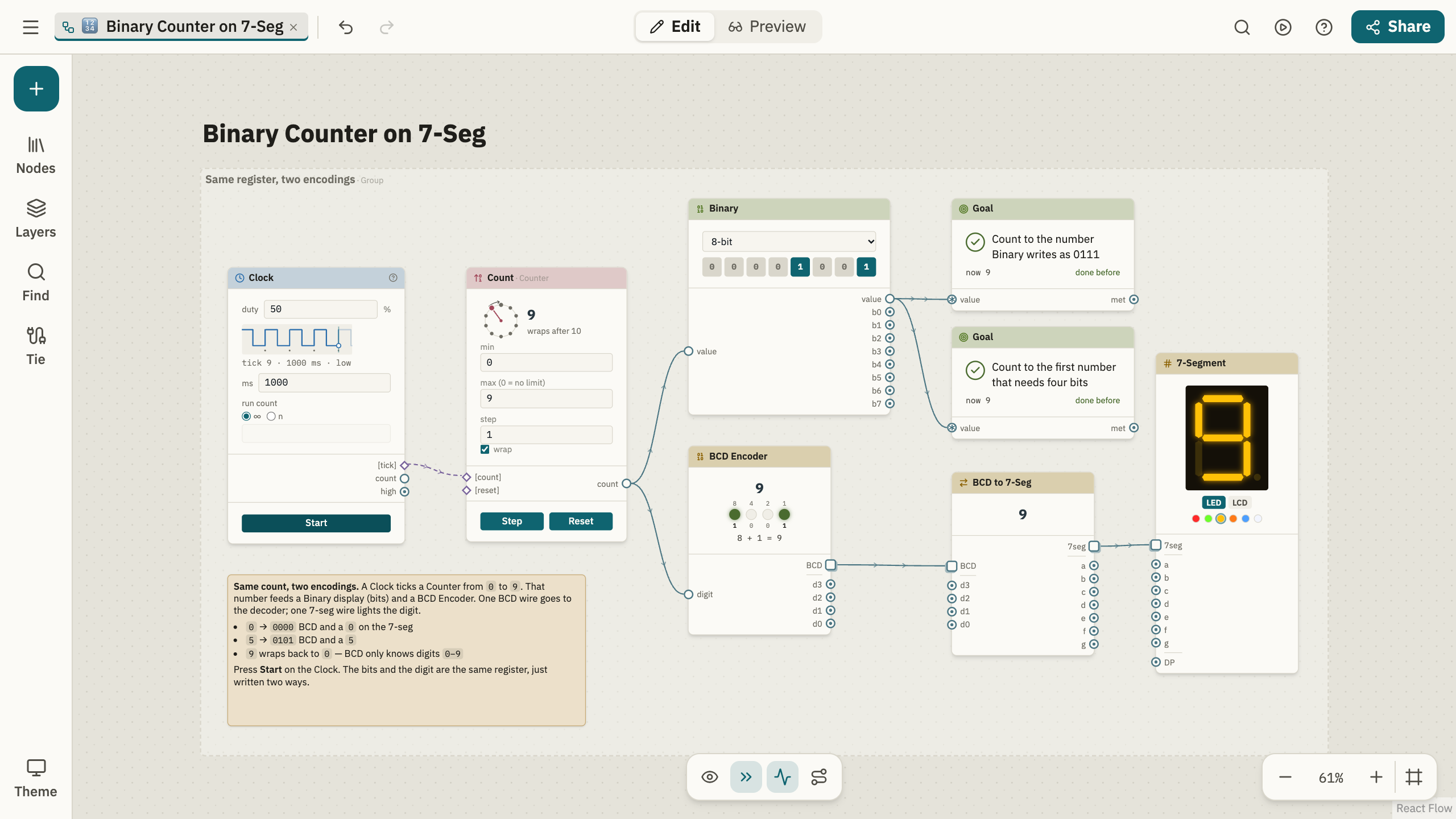The height and width of the screenshot is (819, 1456).
Task: Click fit view frame icon
Action: point(1414,777)
